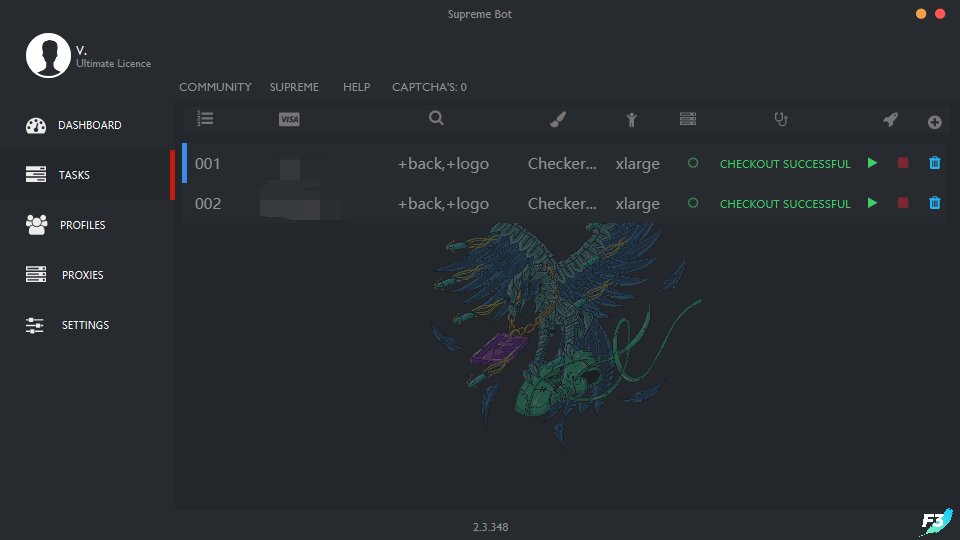The height and width of the screenshot is (540, 960).
Task: Start task 001 with play button
Action: tap(872, 163)
